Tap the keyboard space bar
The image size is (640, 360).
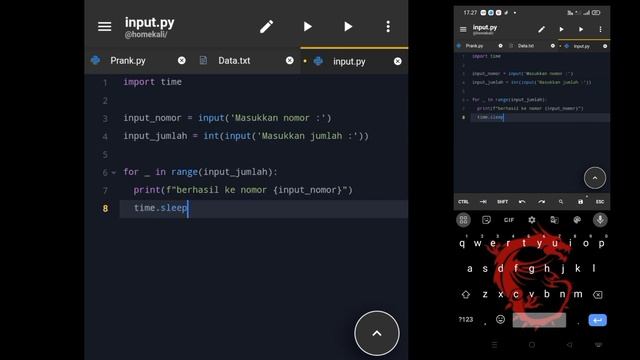539,320
